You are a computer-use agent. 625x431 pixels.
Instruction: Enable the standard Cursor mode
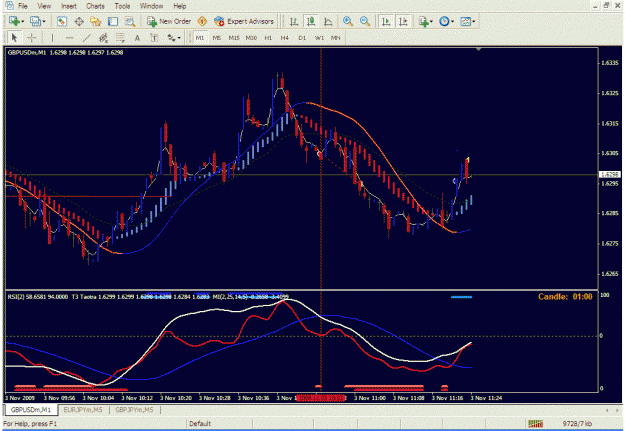14,38
